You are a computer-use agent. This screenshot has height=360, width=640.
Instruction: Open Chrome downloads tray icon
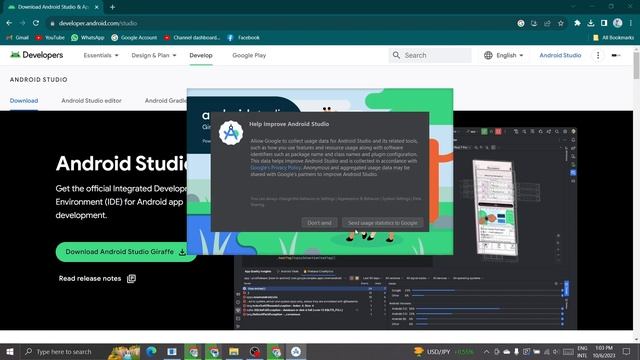(591, 23)
